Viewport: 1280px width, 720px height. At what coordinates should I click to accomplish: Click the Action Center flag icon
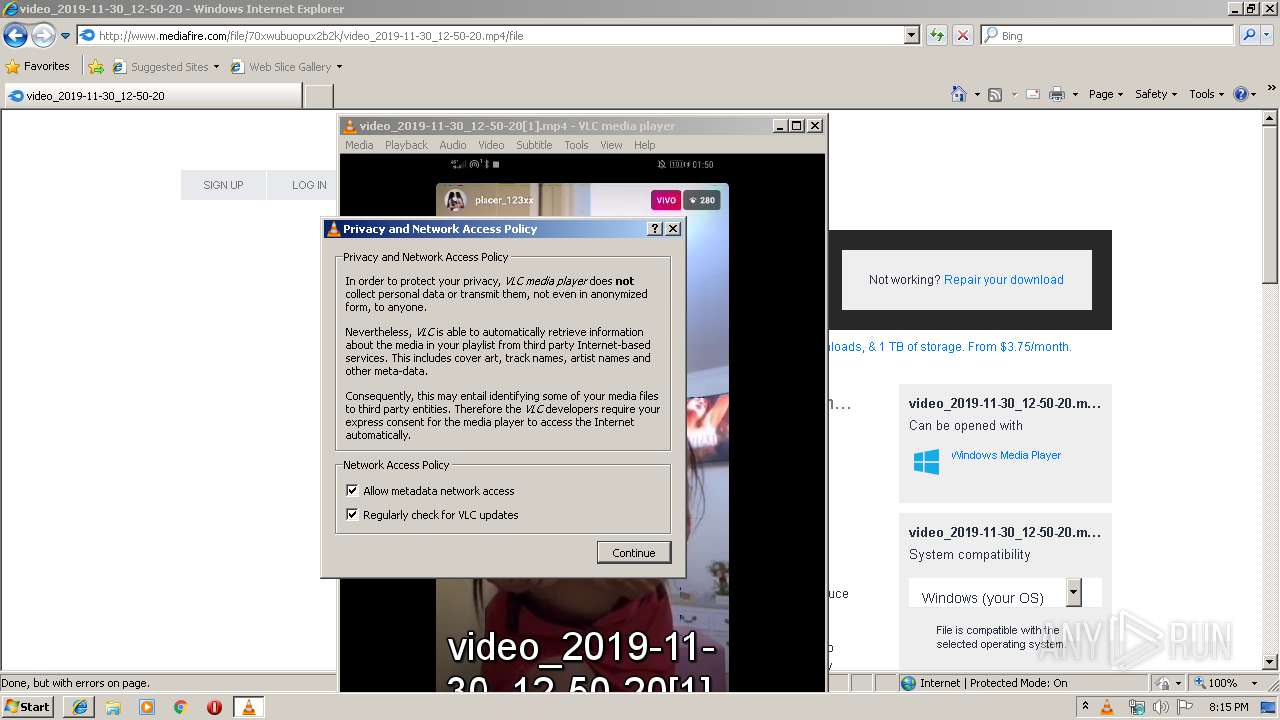pyautogui.click(x=1186, y=707)
